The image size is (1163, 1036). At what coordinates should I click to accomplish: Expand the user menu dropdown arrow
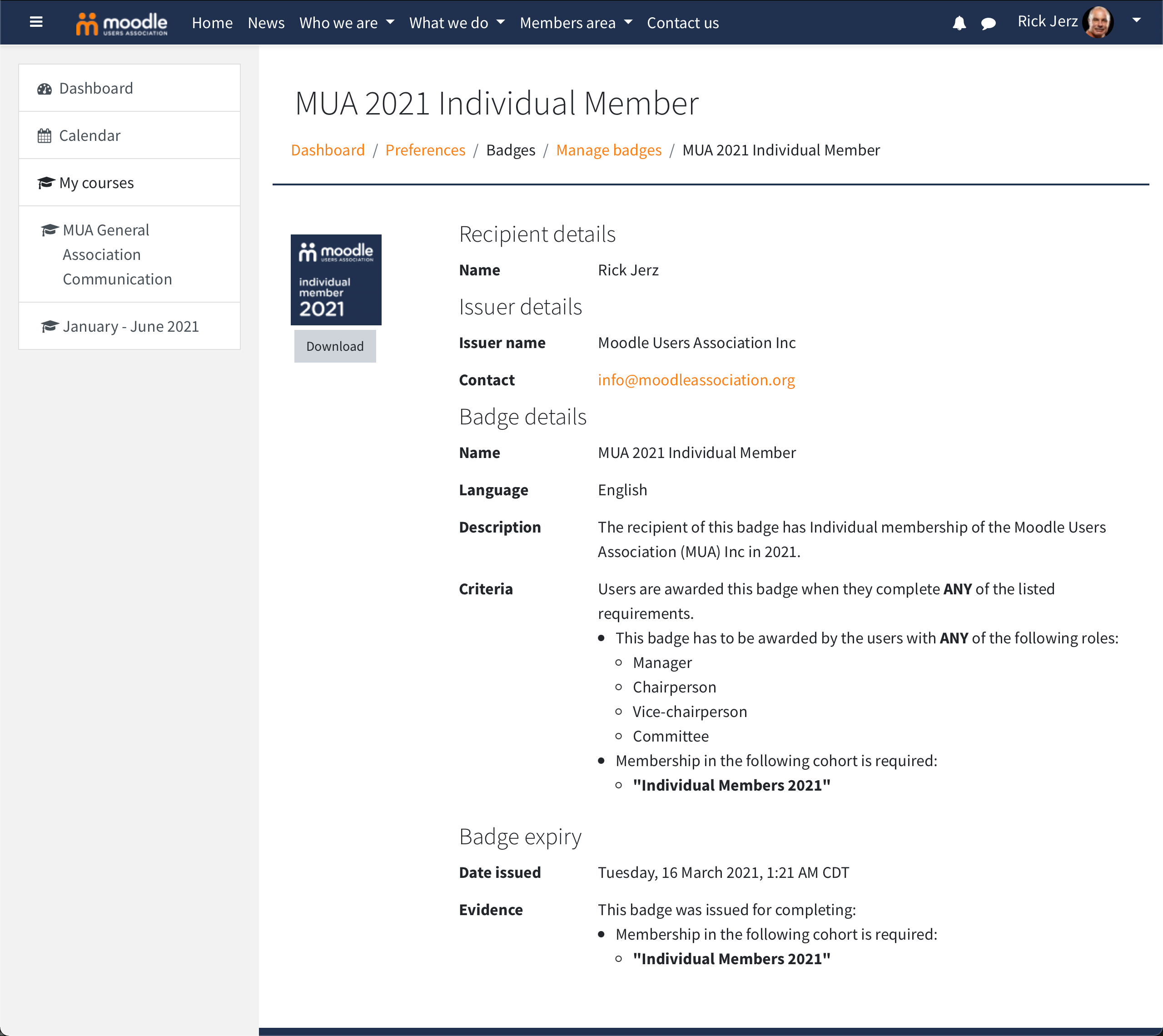click(x=1136, y=20)
